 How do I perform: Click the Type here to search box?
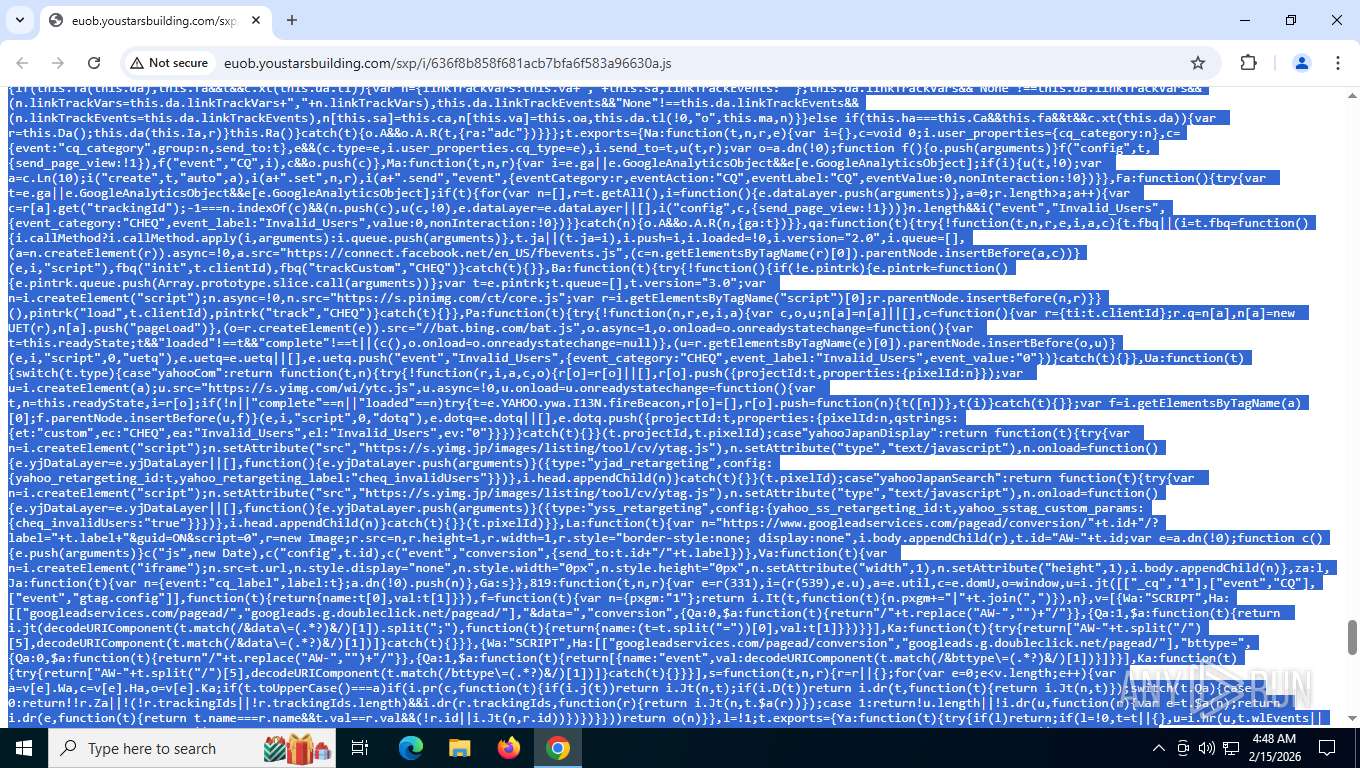pos(192,748)
